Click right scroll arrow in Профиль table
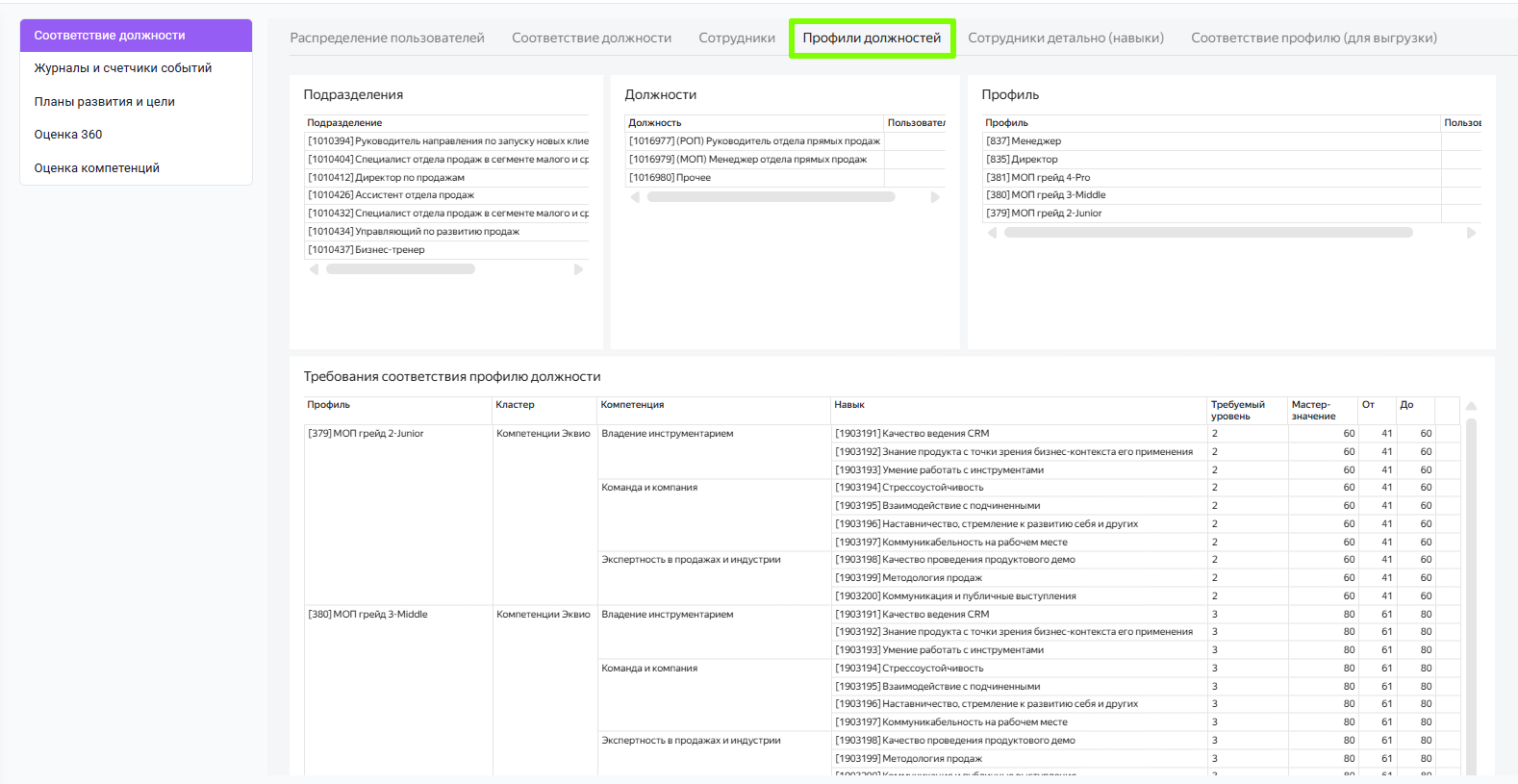 1471,233
